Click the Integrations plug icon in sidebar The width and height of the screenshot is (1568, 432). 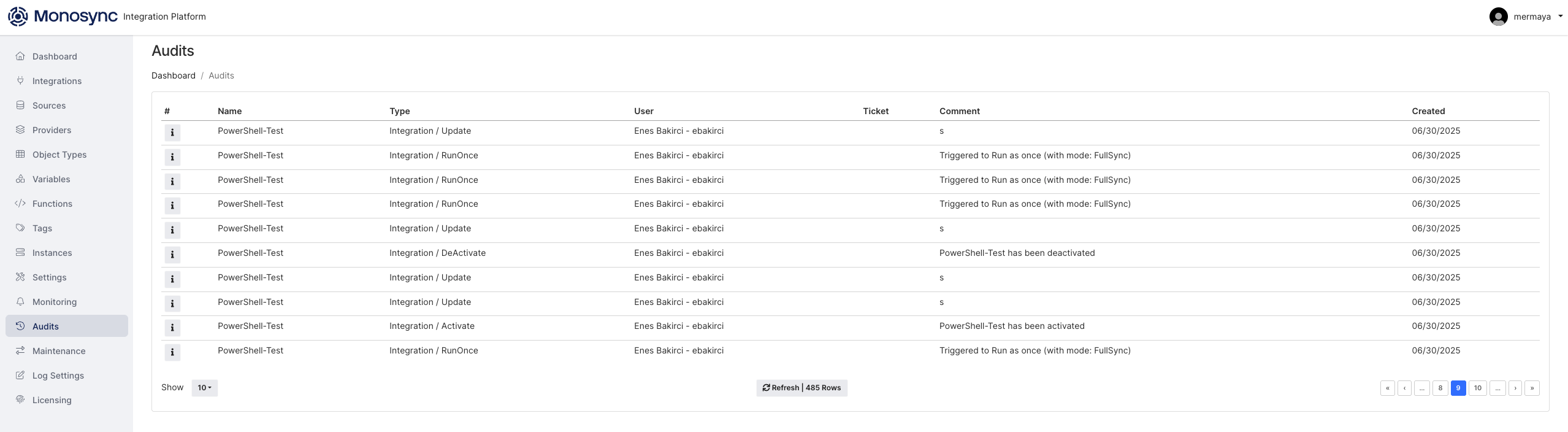click(20, 81)
